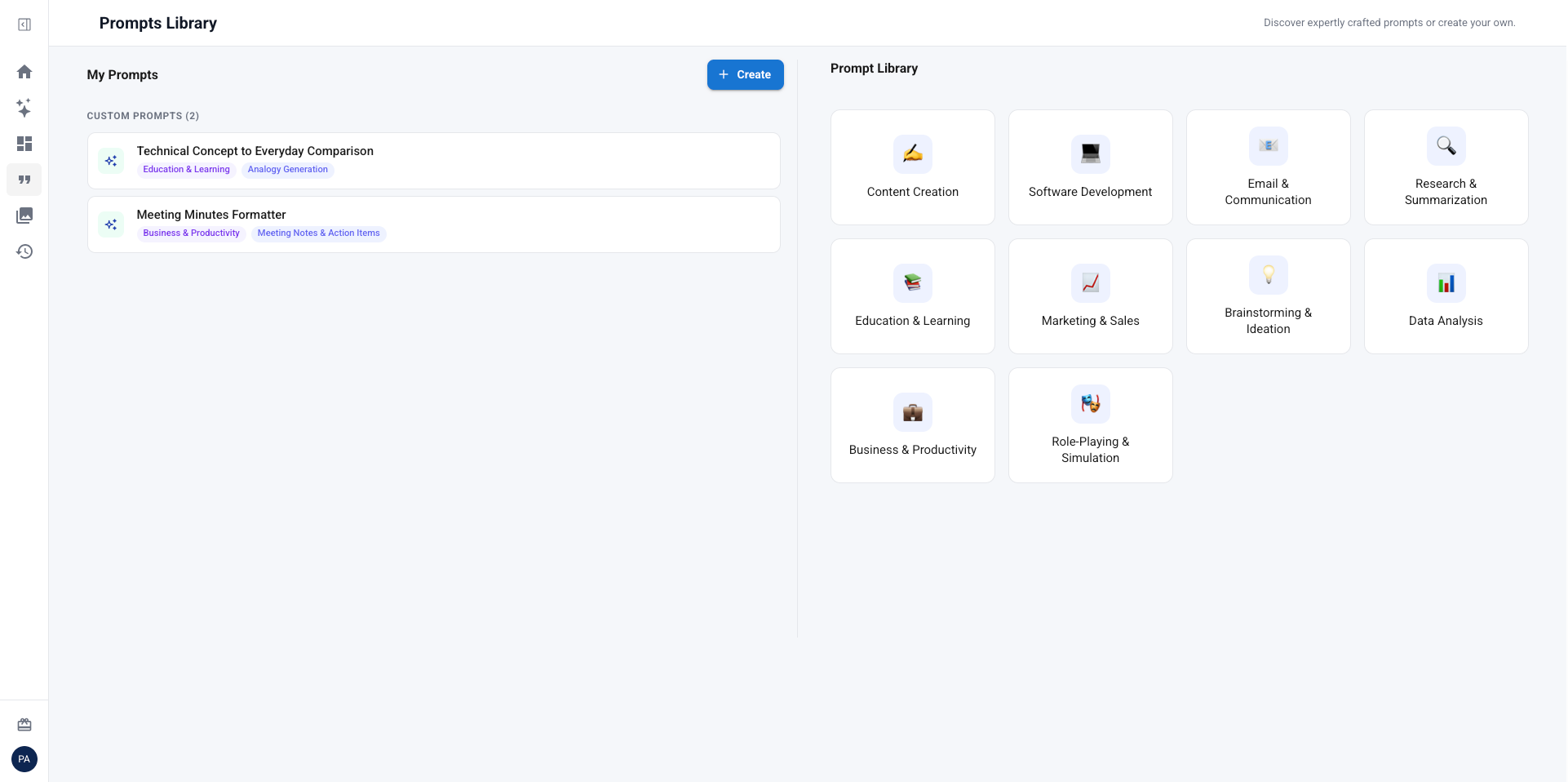
Task: Open the Marketing & Sales category label
Action: pyautogui.click(x=1091, y=321)
